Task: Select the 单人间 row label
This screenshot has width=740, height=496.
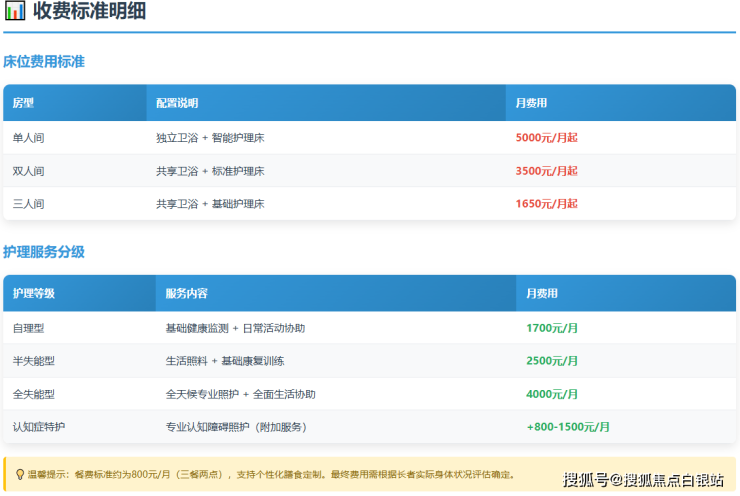Action: coord(29,138)
